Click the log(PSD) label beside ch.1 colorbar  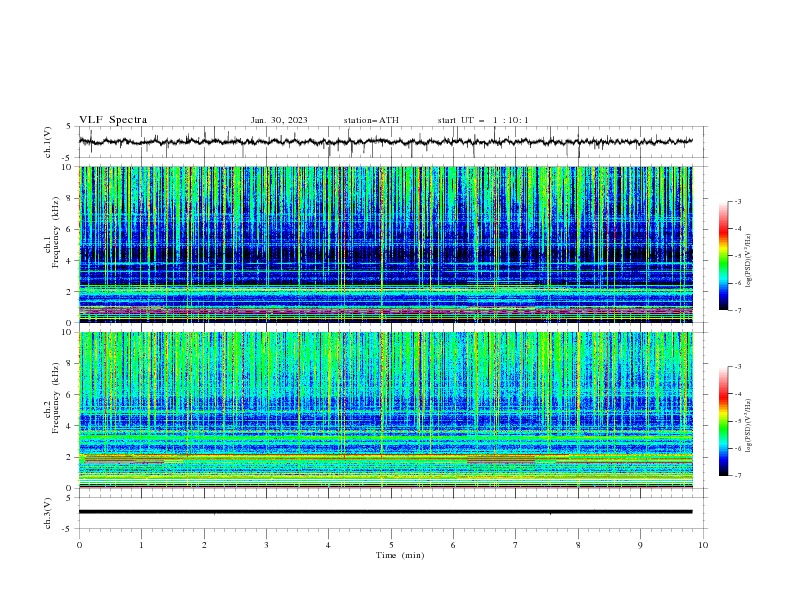click(749, 261)
